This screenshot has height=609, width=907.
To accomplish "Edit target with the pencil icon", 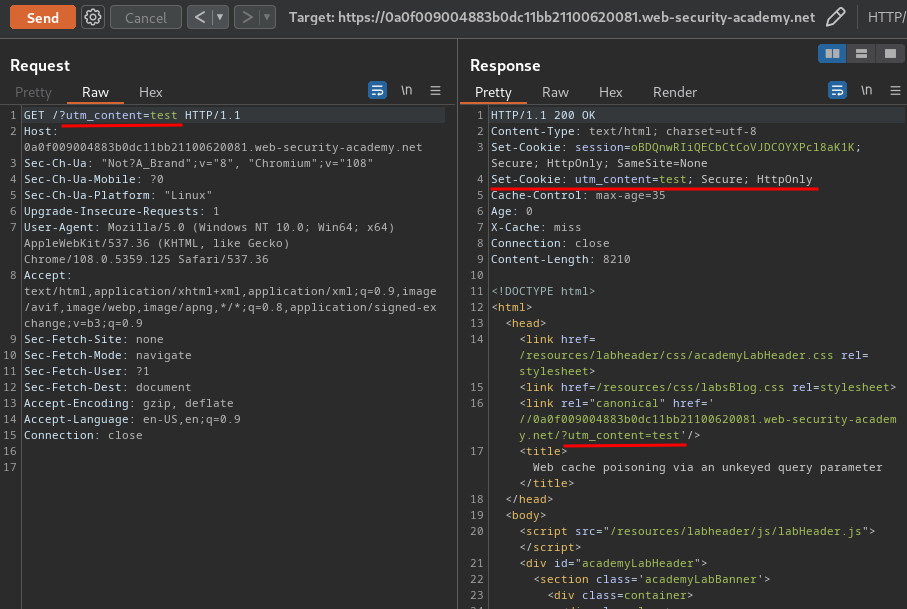I will pyautogui.click(x=835, y=17).
